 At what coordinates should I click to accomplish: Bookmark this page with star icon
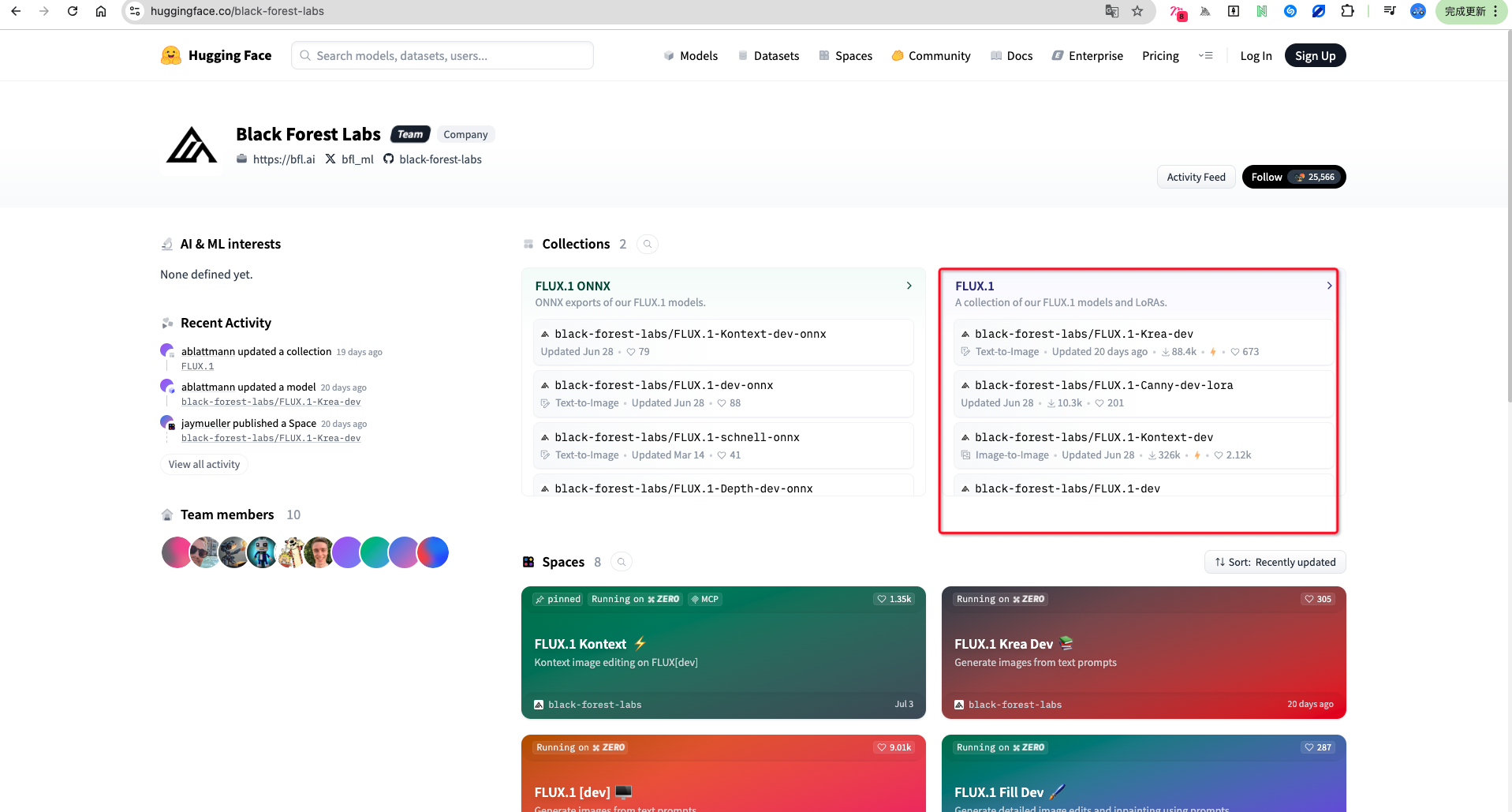[1137, 11]
